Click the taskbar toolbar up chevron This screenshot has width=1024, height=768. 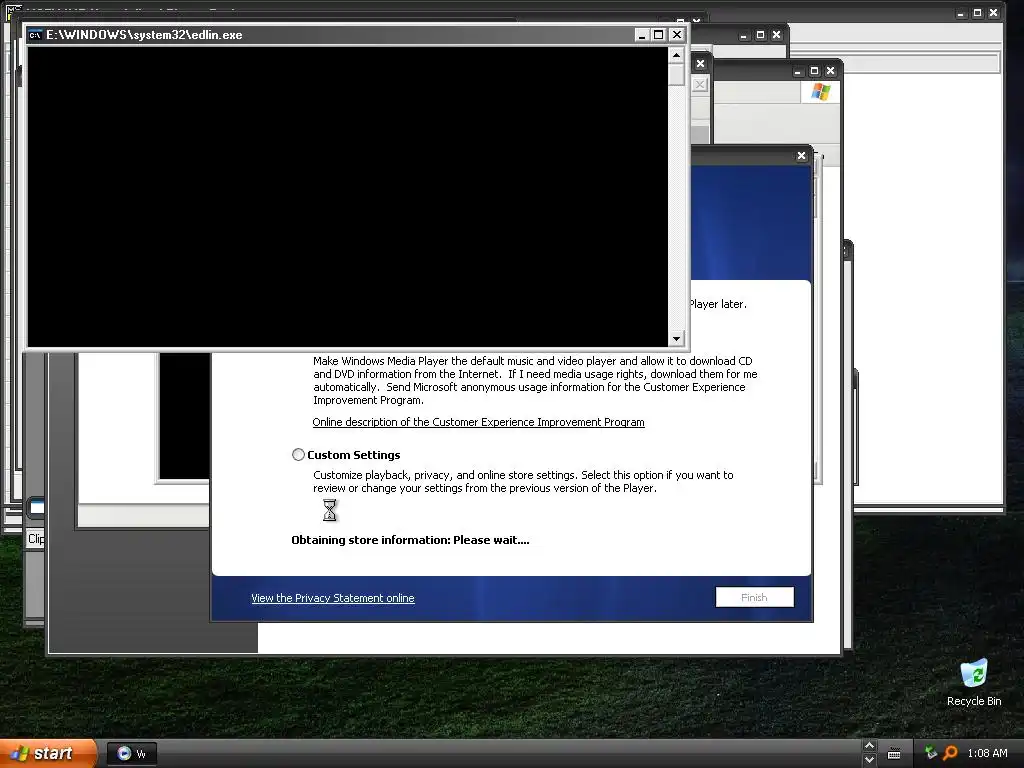coord(869,746)
